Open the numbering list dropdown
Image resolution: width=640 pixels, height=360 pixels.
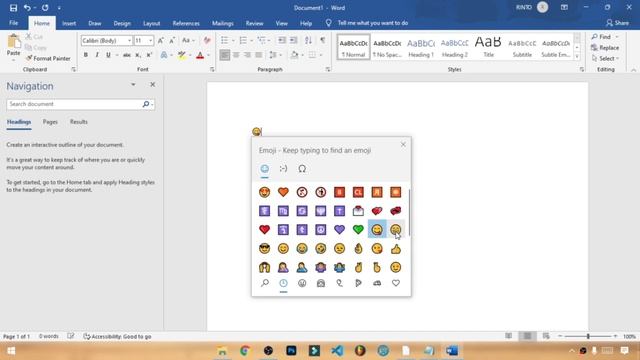(x=251, y=40)
